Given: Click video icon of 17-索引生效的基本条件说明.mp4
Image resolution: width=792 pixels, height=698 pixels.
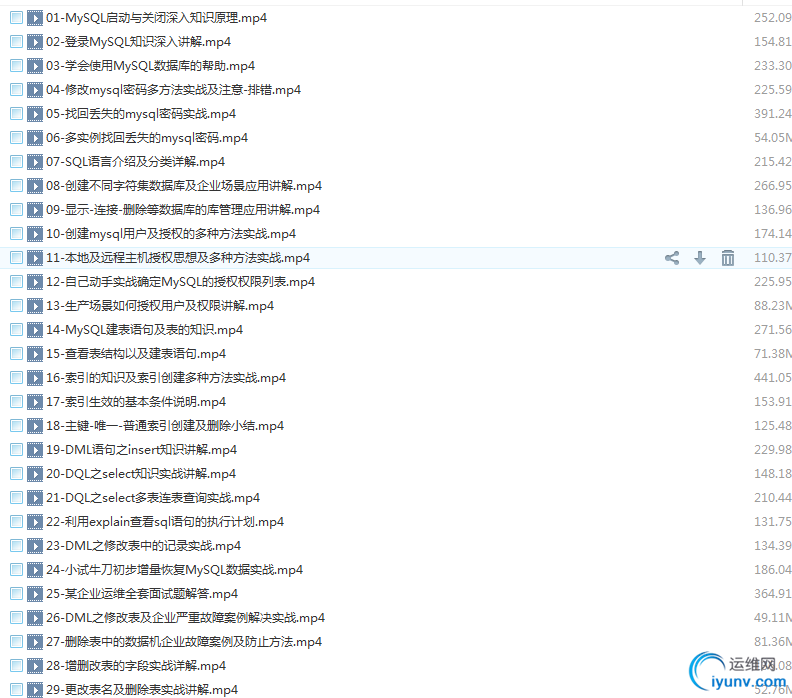Looking at the screenshot, I should (35, 402).
